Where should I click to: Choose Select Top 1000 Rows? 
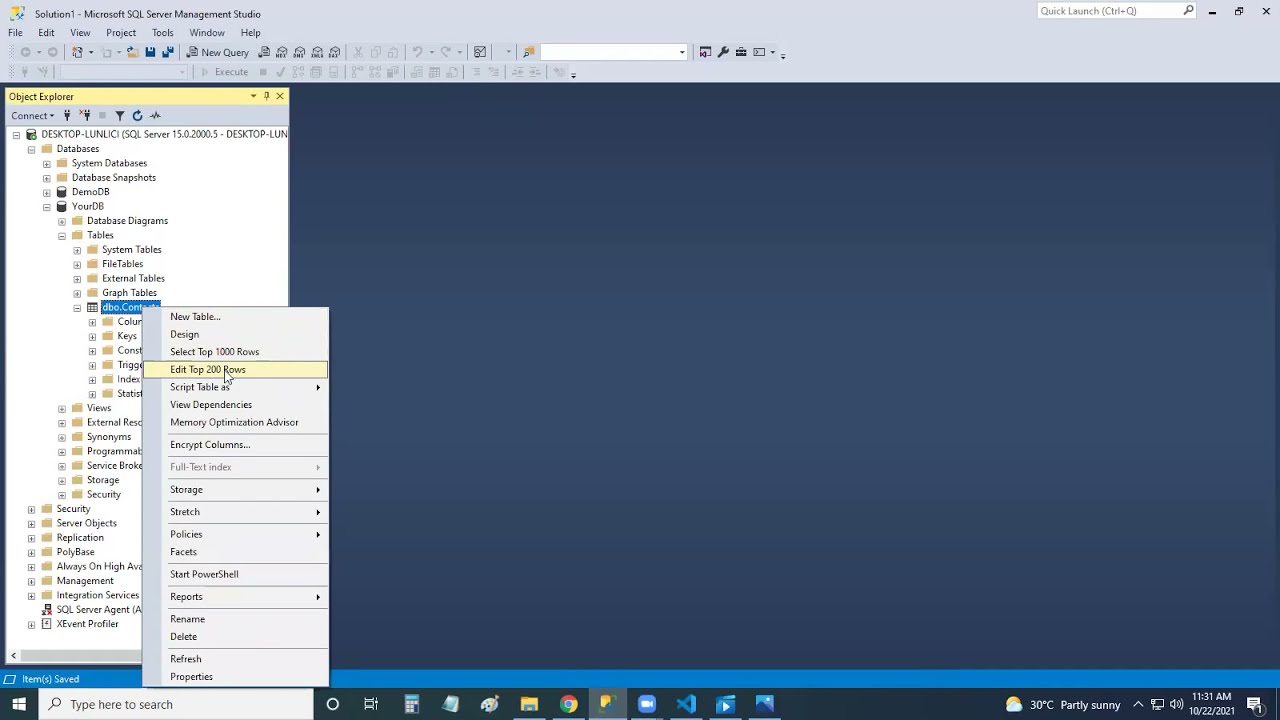[235, 352]
